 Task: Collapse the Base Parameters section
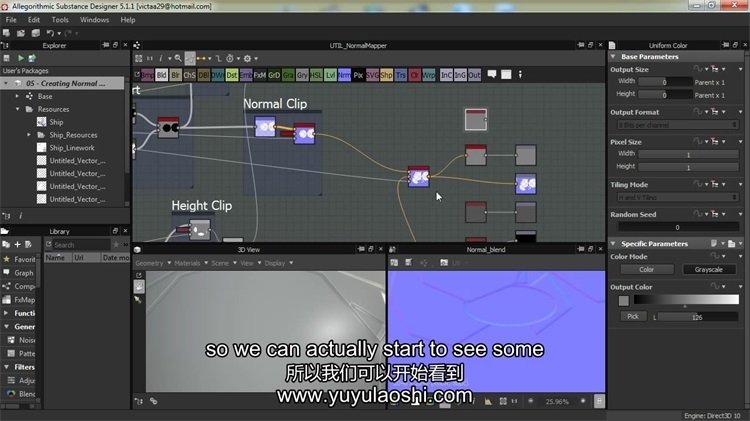coord(614,57)
